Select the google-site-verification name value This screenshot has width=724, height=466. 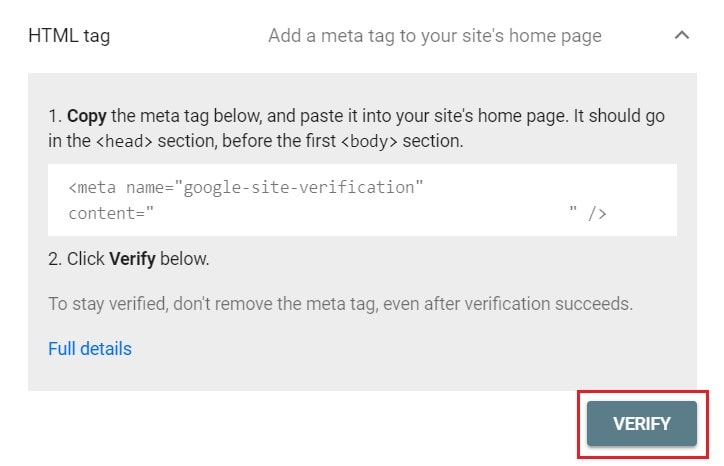(x=299, y=188)
